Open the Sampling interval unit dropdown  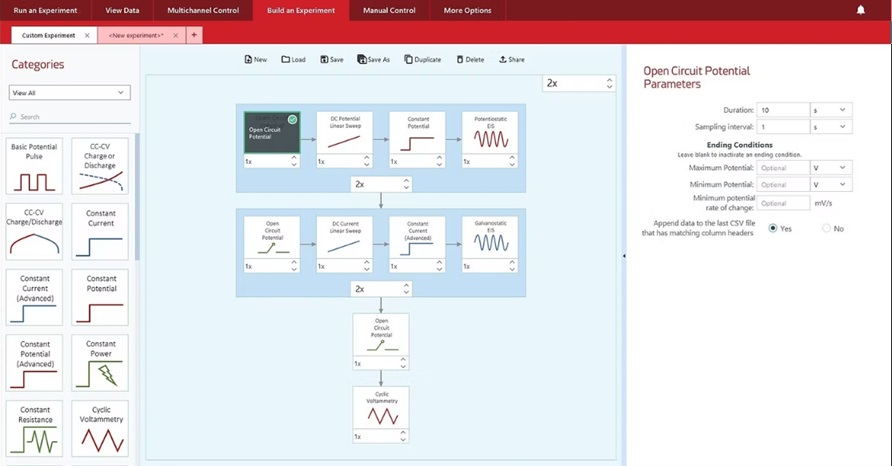point(831,127)
